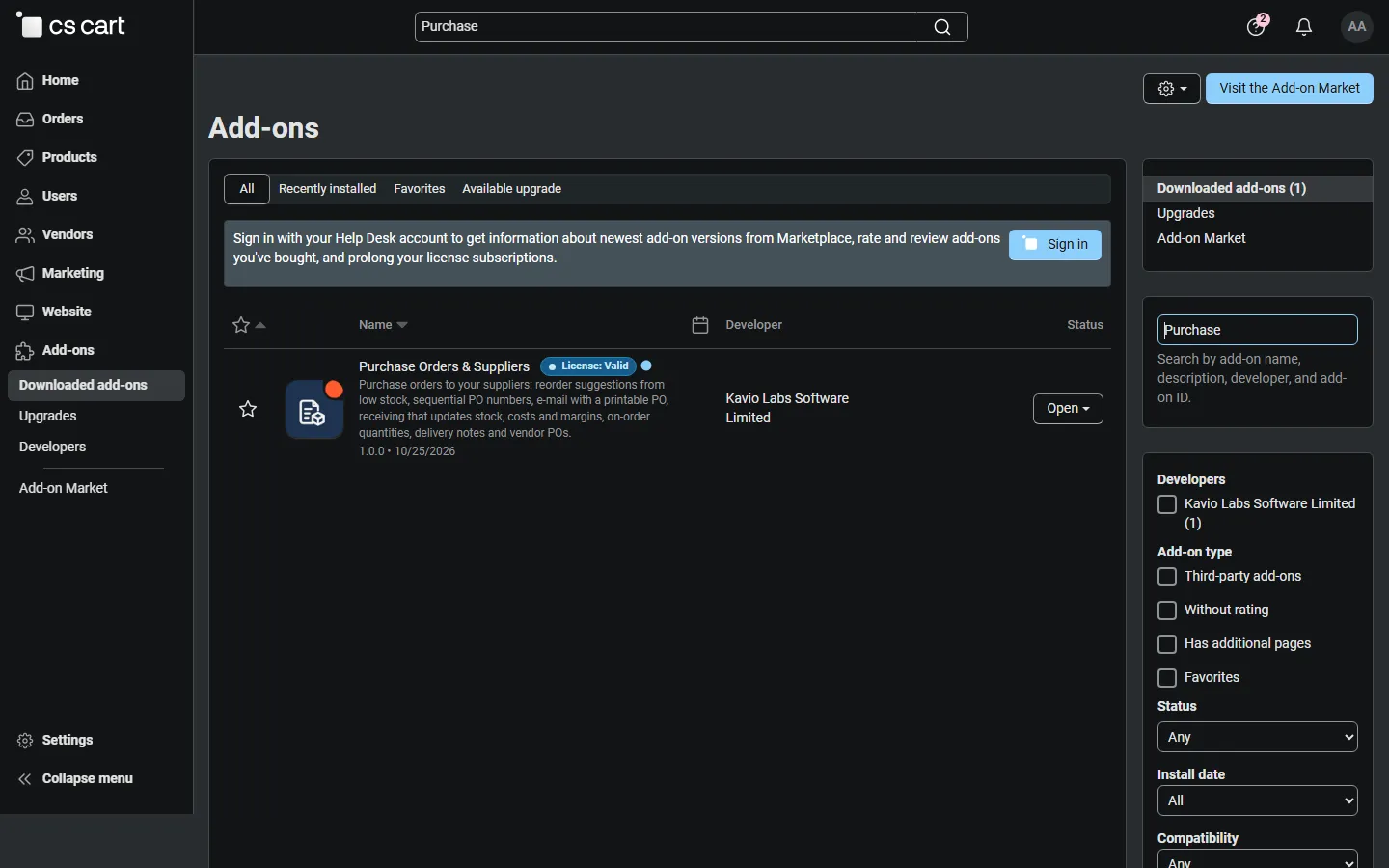Open Purchase Orders & Suppliers add-on link

[445, 366]
